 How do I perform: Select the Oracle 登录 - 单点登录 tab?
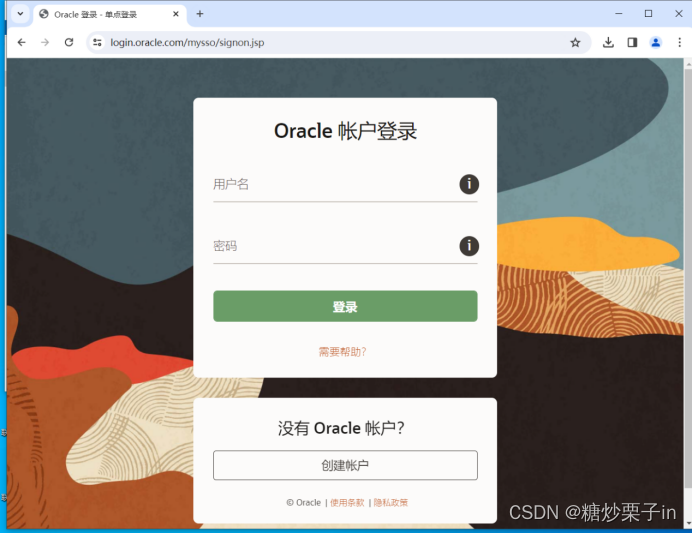109,15
